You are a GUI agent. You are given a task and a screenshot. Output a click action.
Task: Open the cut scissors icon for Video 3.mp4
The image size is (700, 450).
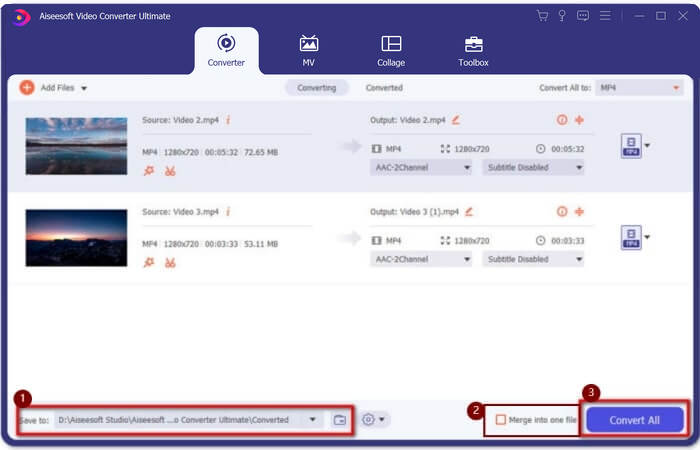[170, 262]
